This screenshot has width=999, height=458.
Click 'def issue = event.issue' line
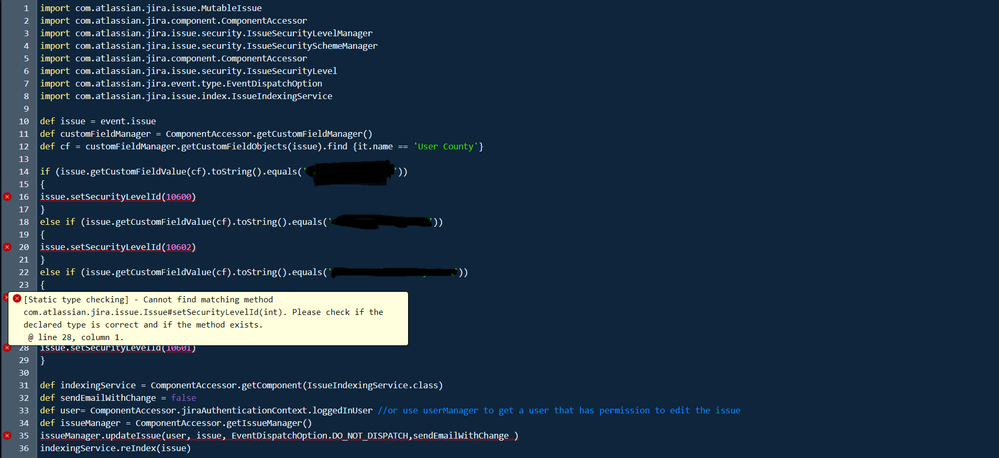(97, 121)
